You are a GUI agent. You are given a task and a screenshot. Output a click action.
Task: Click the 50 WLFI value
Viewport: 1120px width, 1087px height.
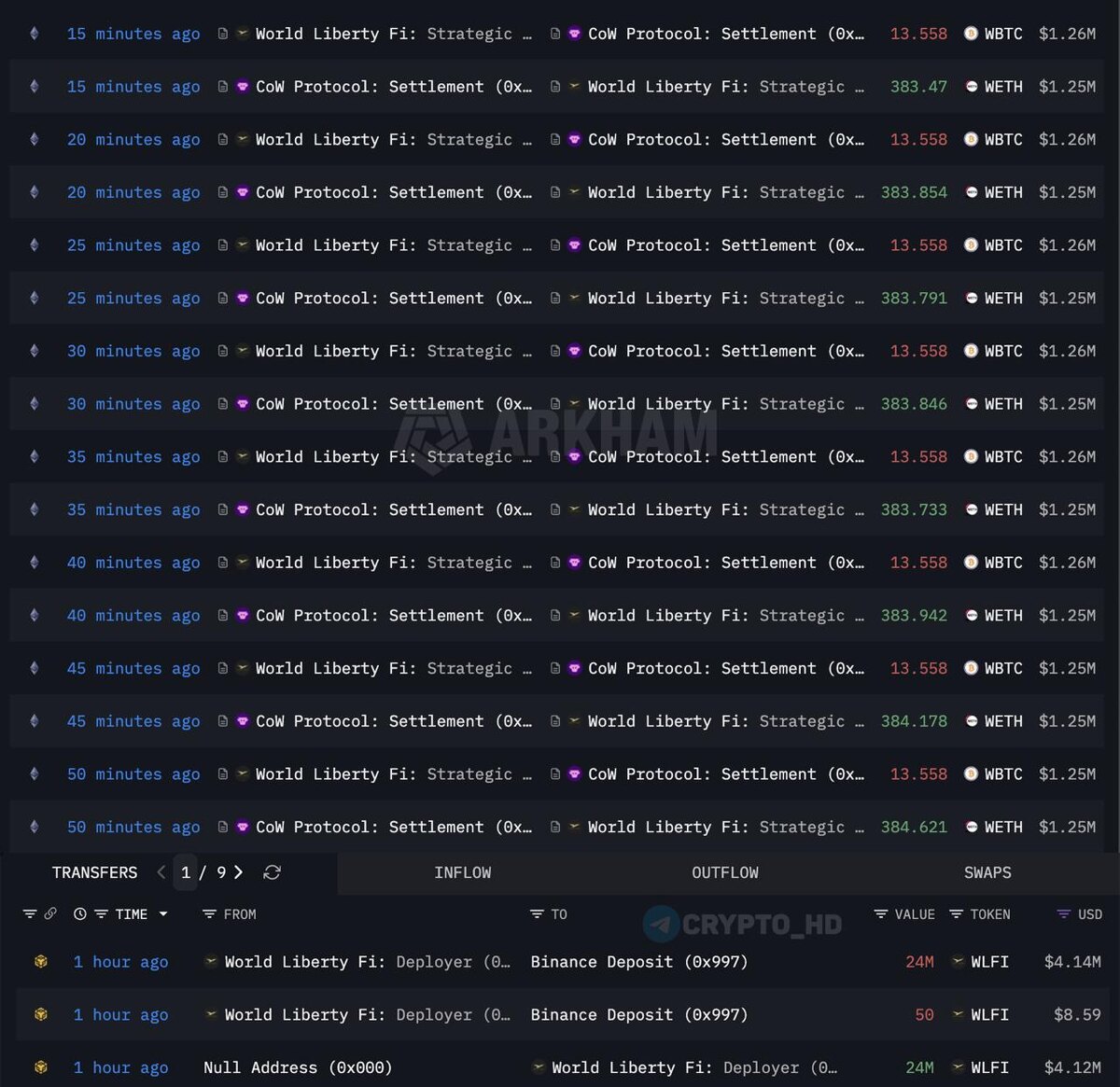[924, 1014]
